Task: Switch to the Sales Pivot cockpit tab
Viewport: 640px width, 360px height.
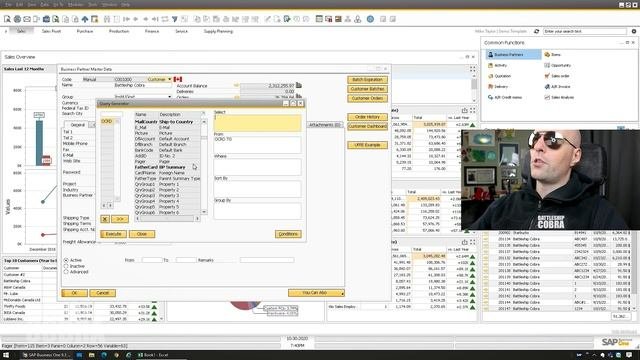Action: pos(51,31)
